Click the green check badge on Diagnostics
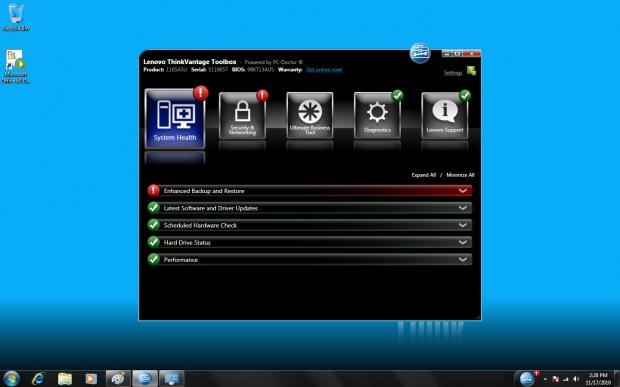The height and width of the screenshot is (387, 620). click(x=397, y=95)
